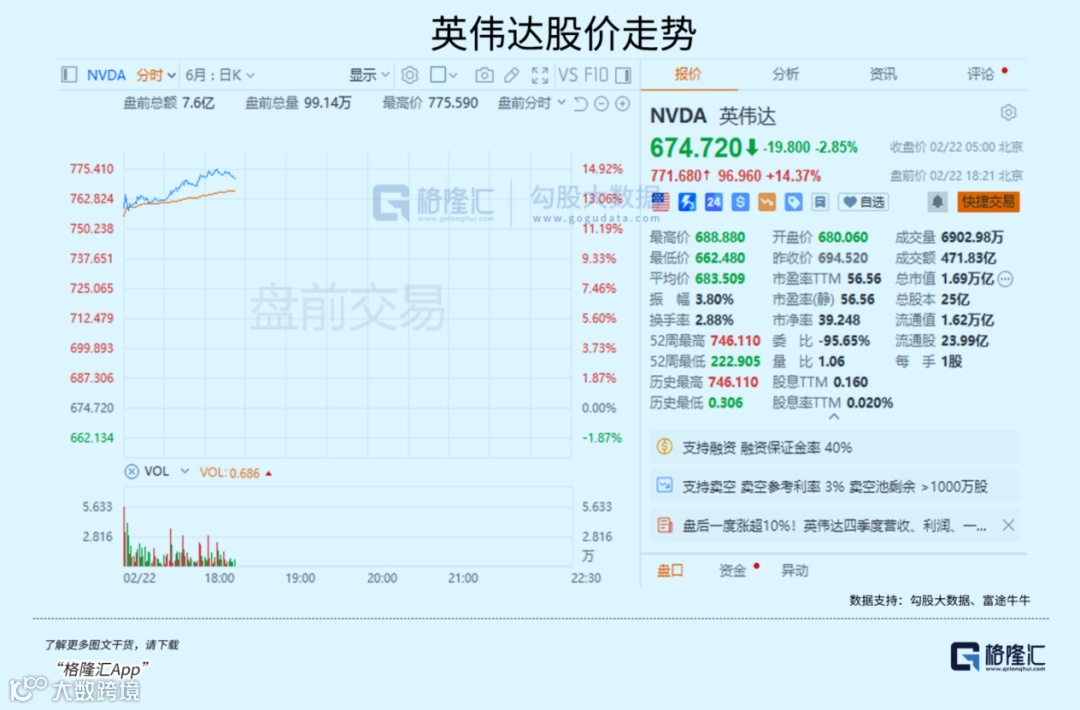The height and width of the screenshot is (710, 1080).
Task: Click the 最高价 688.880 value
Action: click(x=720, y=237)
